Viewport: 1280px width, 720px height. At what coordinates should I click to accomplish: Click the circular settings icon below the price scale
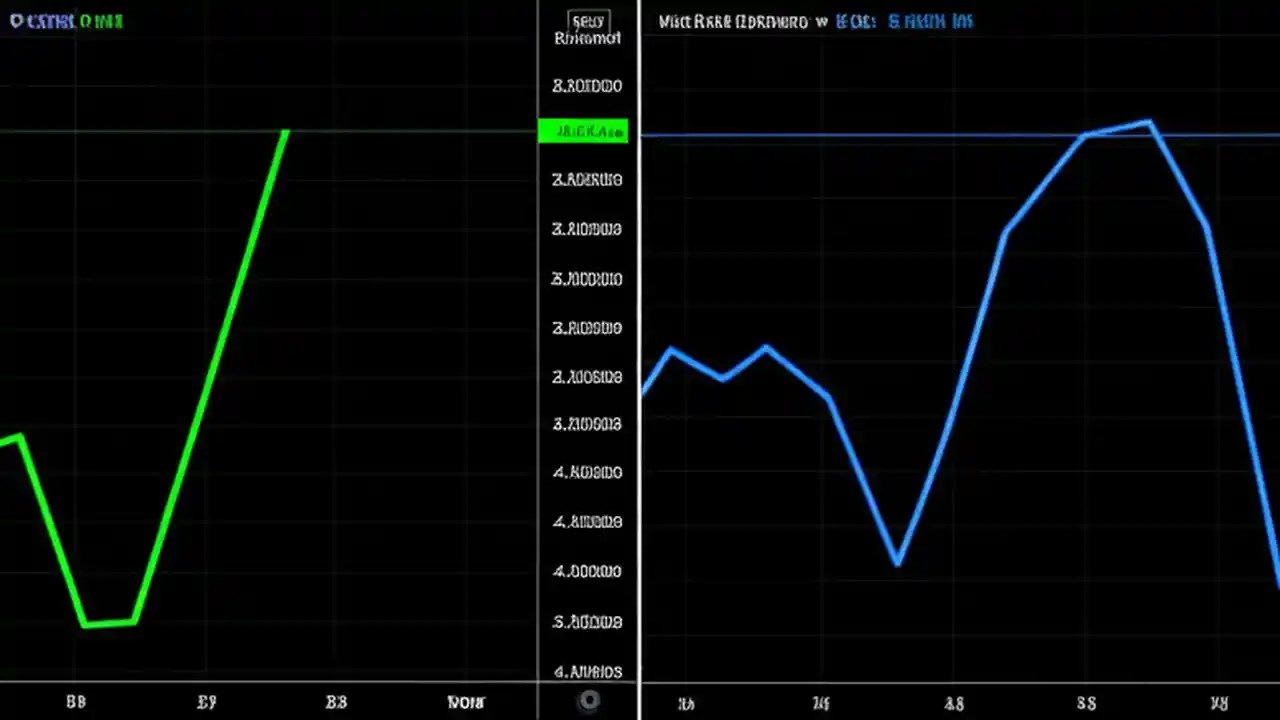[588, 701]
